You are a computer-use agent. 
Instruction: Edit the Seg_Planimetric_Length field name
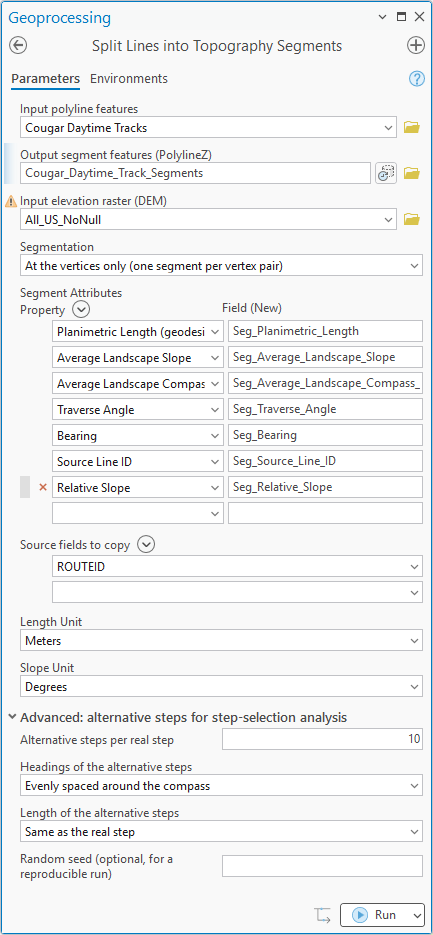[x=325, y=331]
